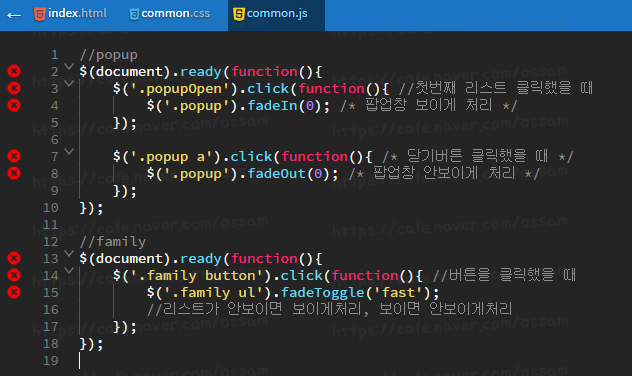Click the JS icon on the common.js tab

tap(239, 14)
